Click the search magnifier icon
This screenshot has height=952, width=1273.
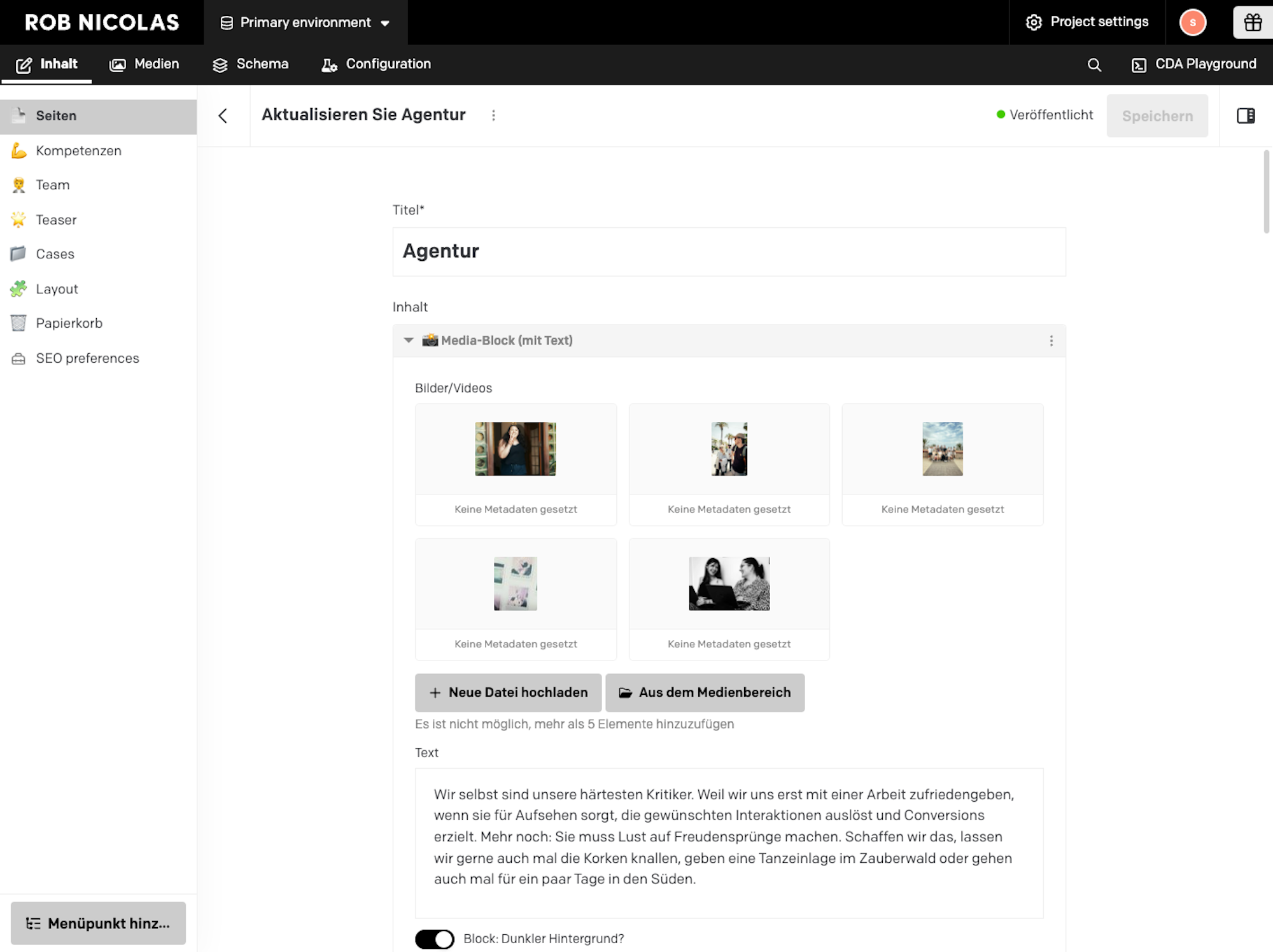pos(1094,64)
